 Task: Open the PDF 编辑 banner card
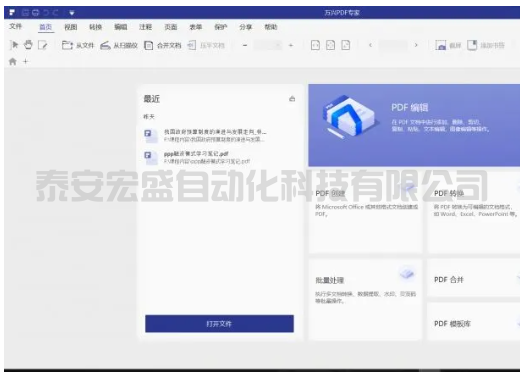tap(414, 125)
